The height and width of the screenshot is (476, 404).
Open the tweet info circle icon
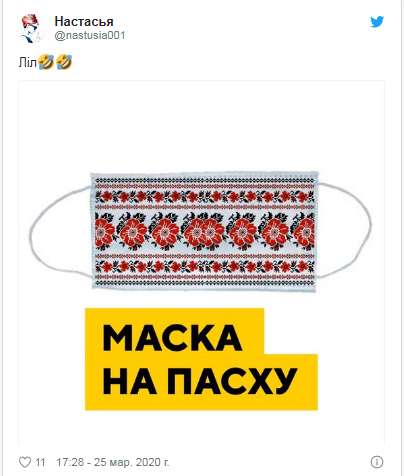pyautogui.click(x=377, y=462)
